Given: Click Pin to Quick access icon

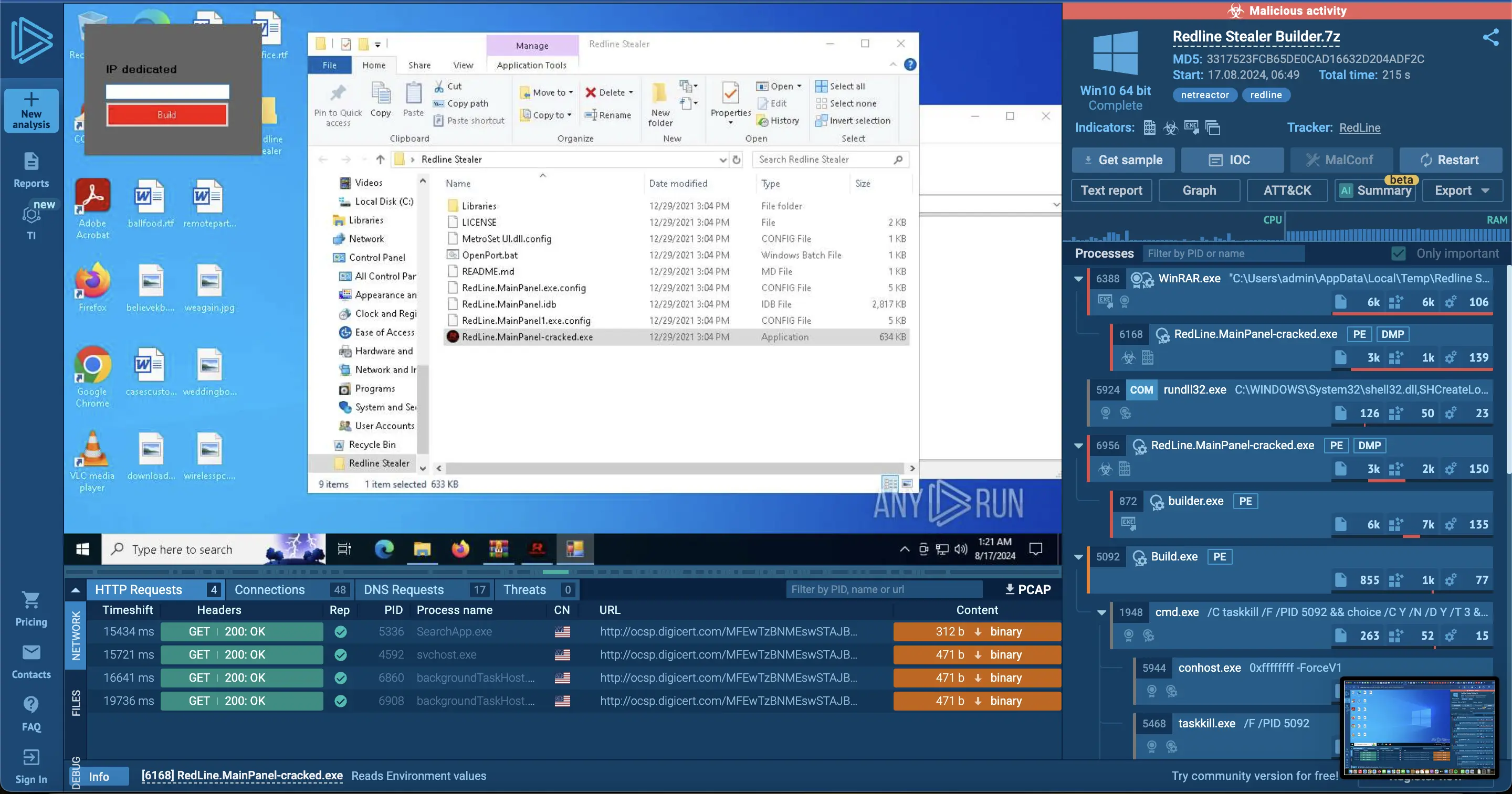Looking at the screenshot, I should pyautogui.click(x=338, y=94).
